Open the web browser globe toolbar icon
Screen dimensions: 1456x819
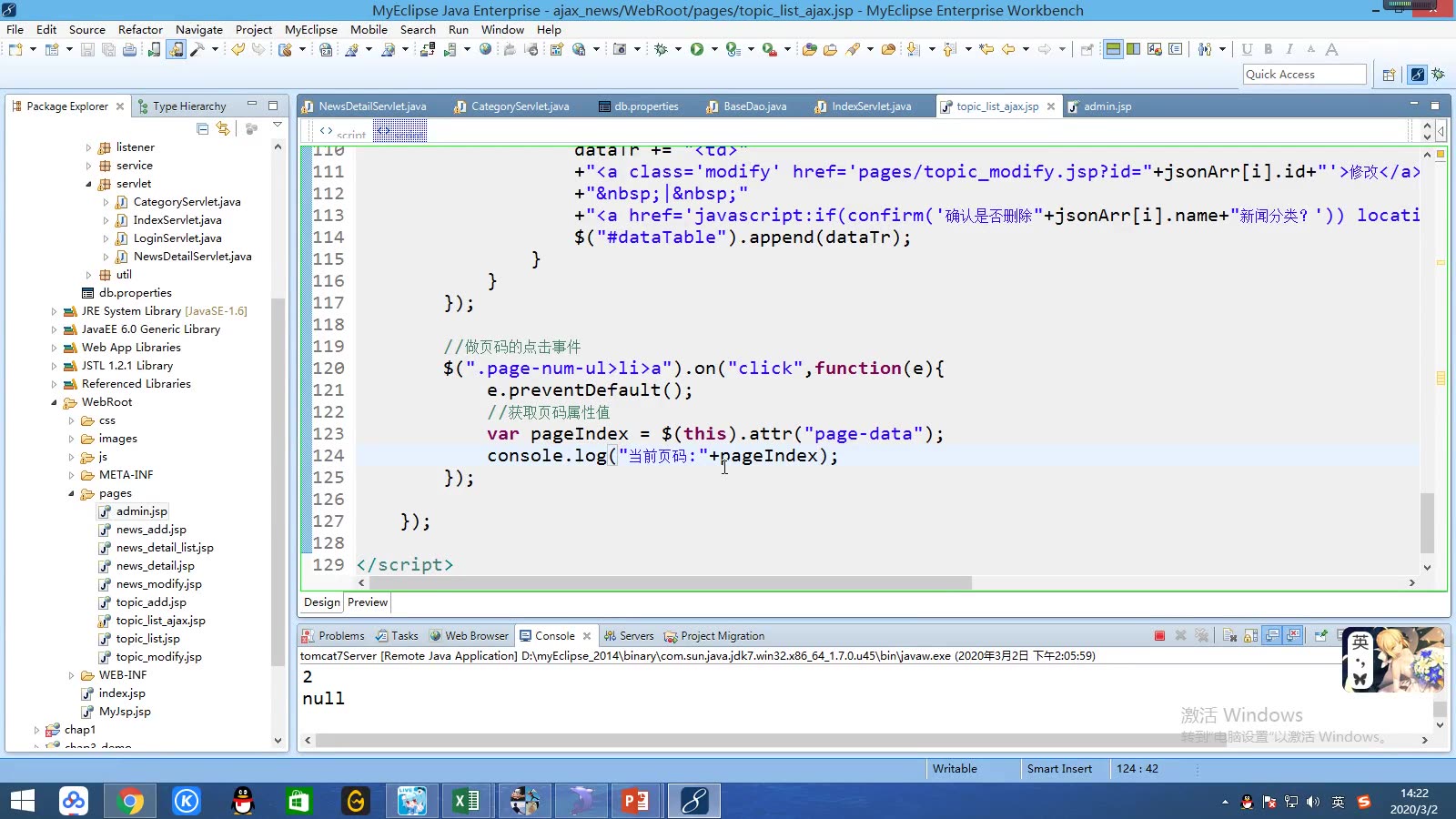tap(486, 49)
